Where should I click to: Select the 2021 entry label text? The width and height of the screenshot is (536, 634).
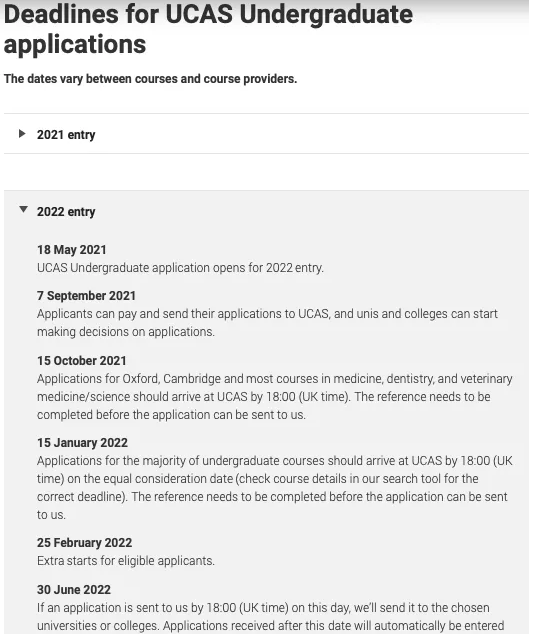pyautogui.click(x=66, y=135)
